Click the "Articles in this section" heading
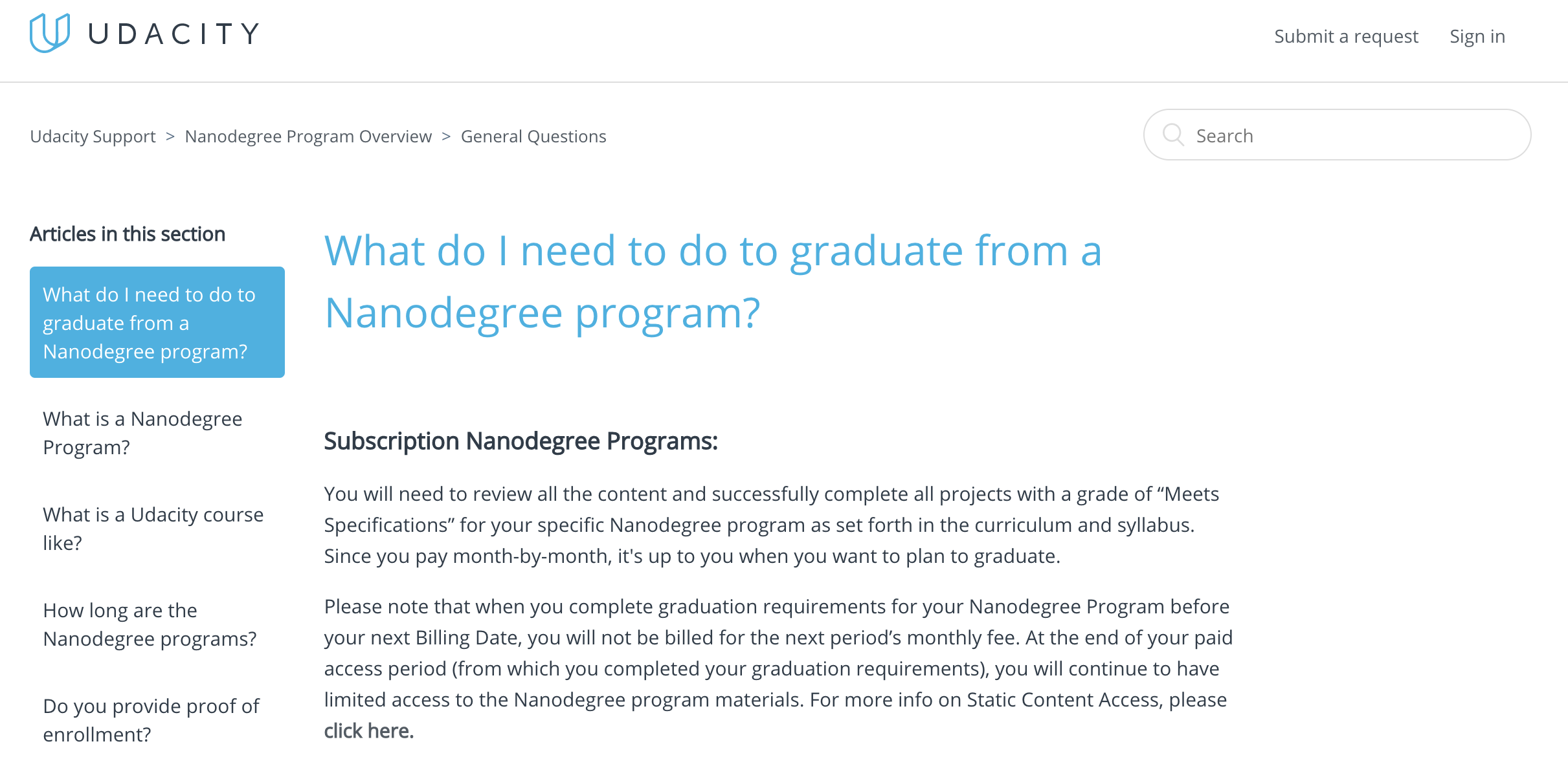The width and height of the screenshot is (1568, 779). (128, 234)
